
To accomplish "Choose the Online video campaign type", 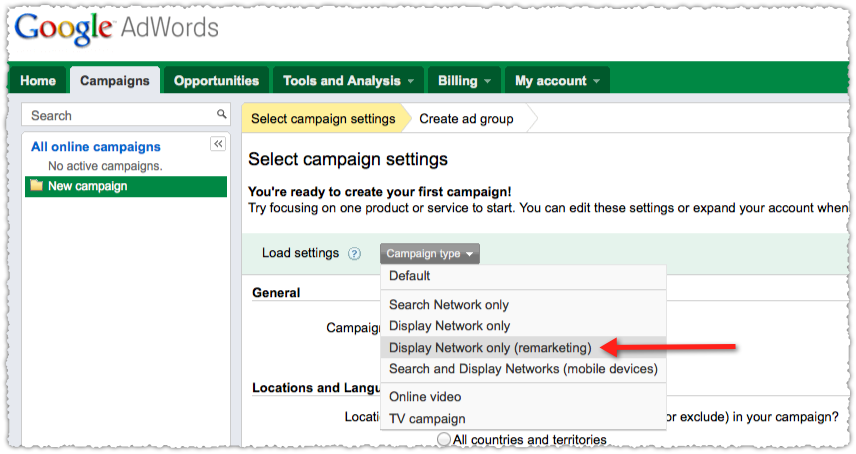I will (523, 397).
